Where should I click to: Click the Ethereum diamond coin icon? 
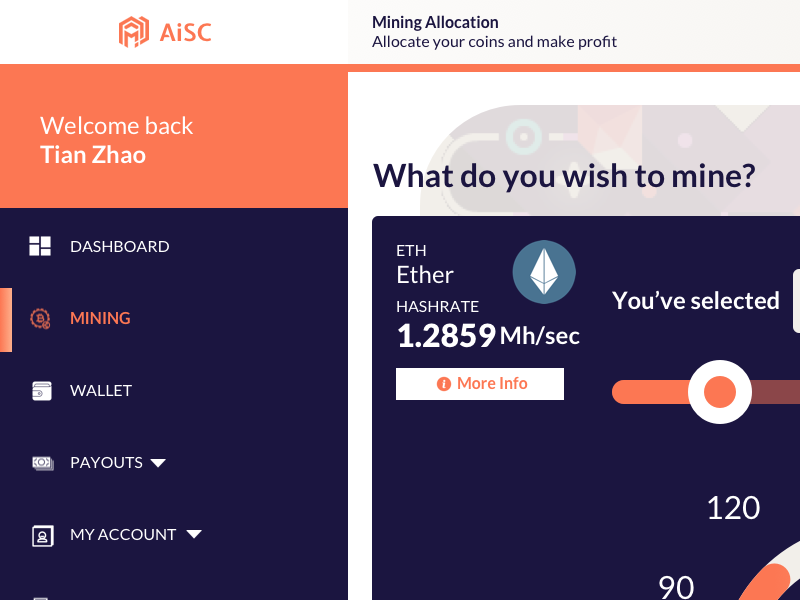[544, 271]
